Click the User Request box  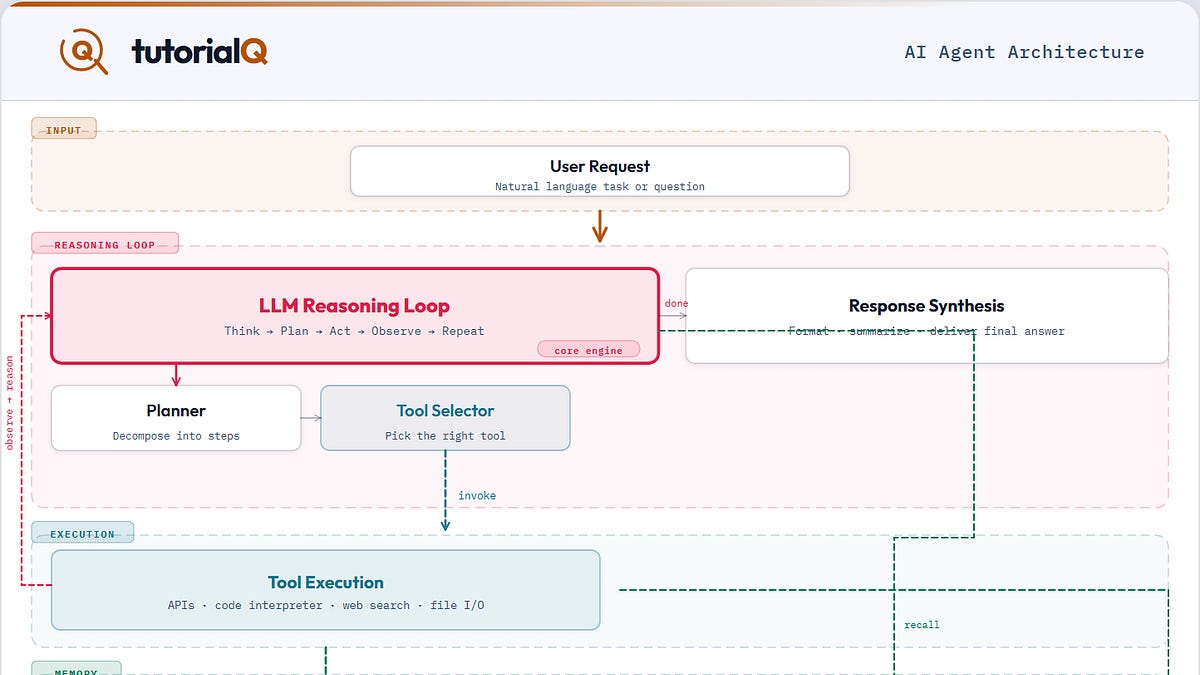[600, 171]
